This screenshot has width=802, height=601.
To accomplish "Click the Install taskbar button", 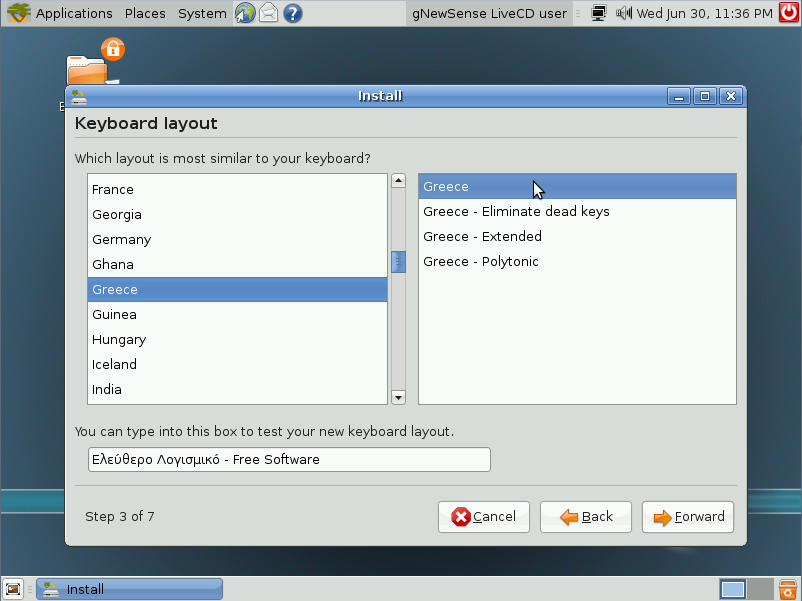I will pos(129,589).
